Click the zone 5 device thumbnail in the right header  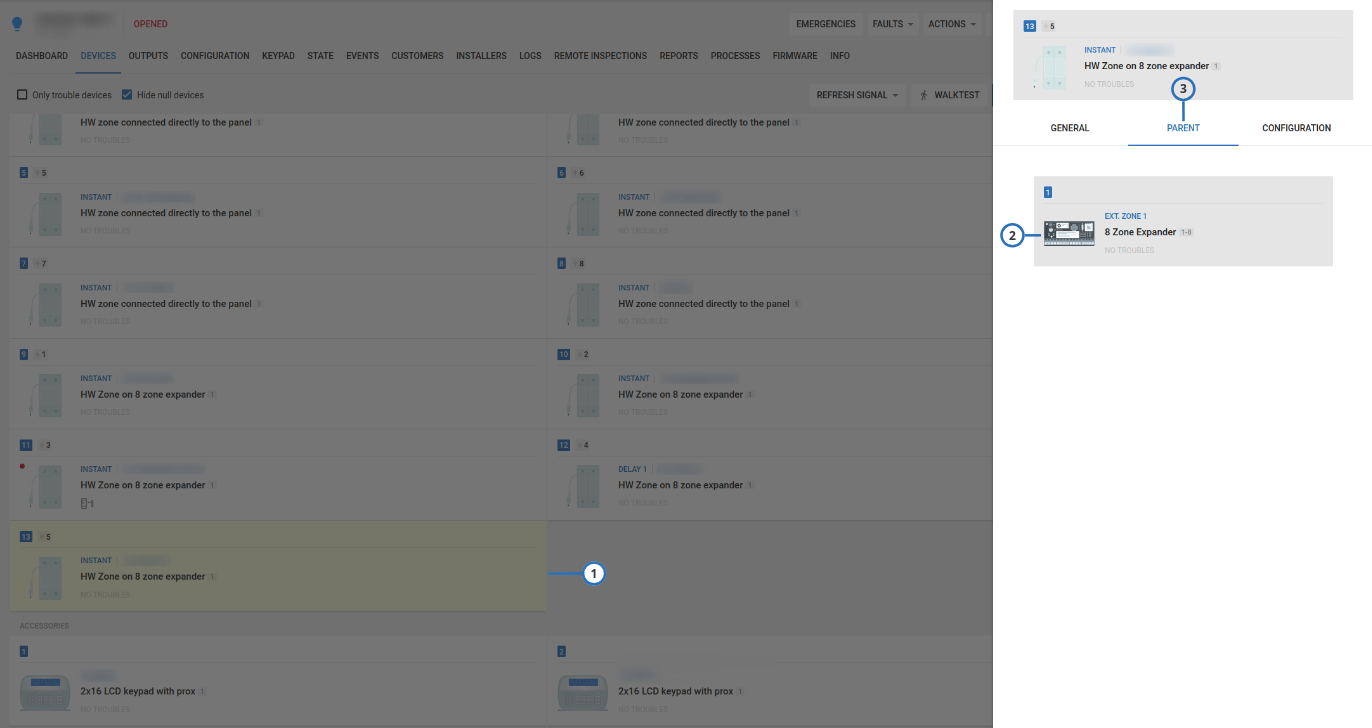pyautogui.click(x=1052, y=67)
